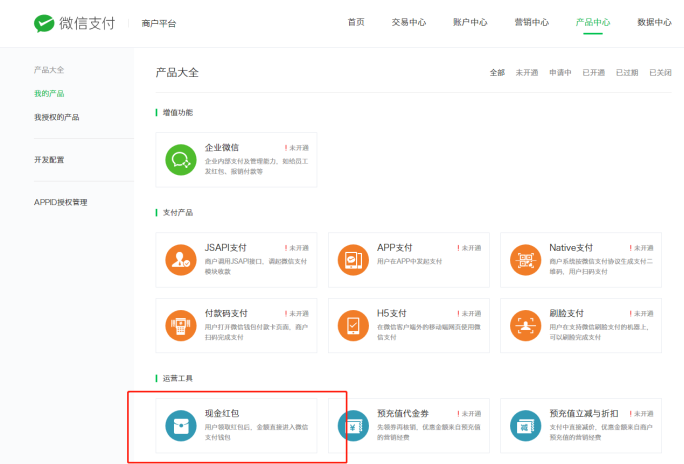Filter products by 申请中

click(560, 72)
